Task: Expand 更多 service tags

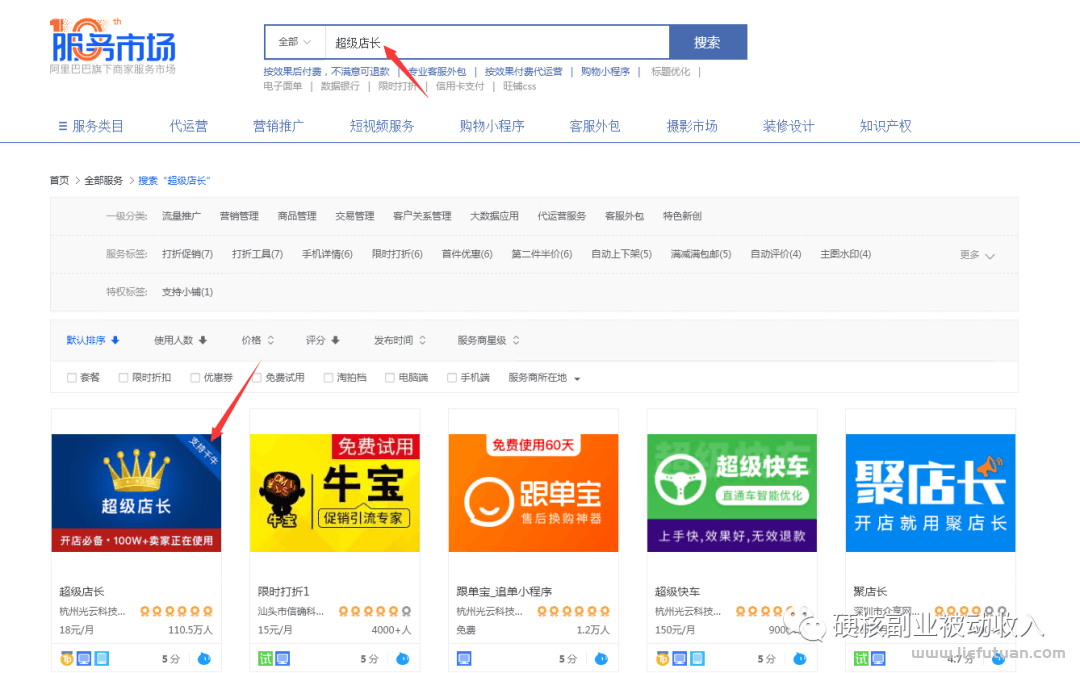Action: pos(977,255)
